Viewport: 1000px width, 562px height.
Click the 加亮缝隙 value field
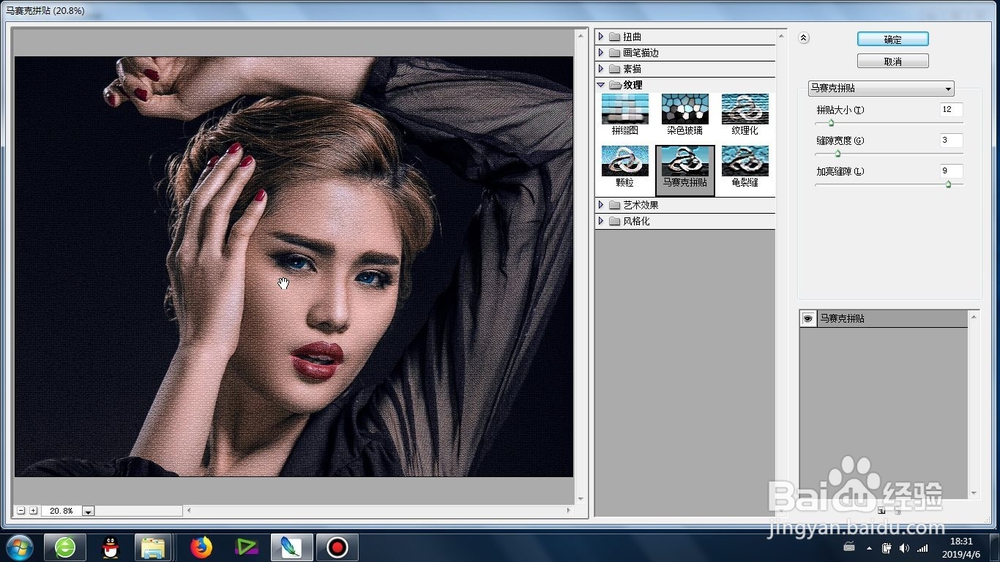(x=951, y=171)
